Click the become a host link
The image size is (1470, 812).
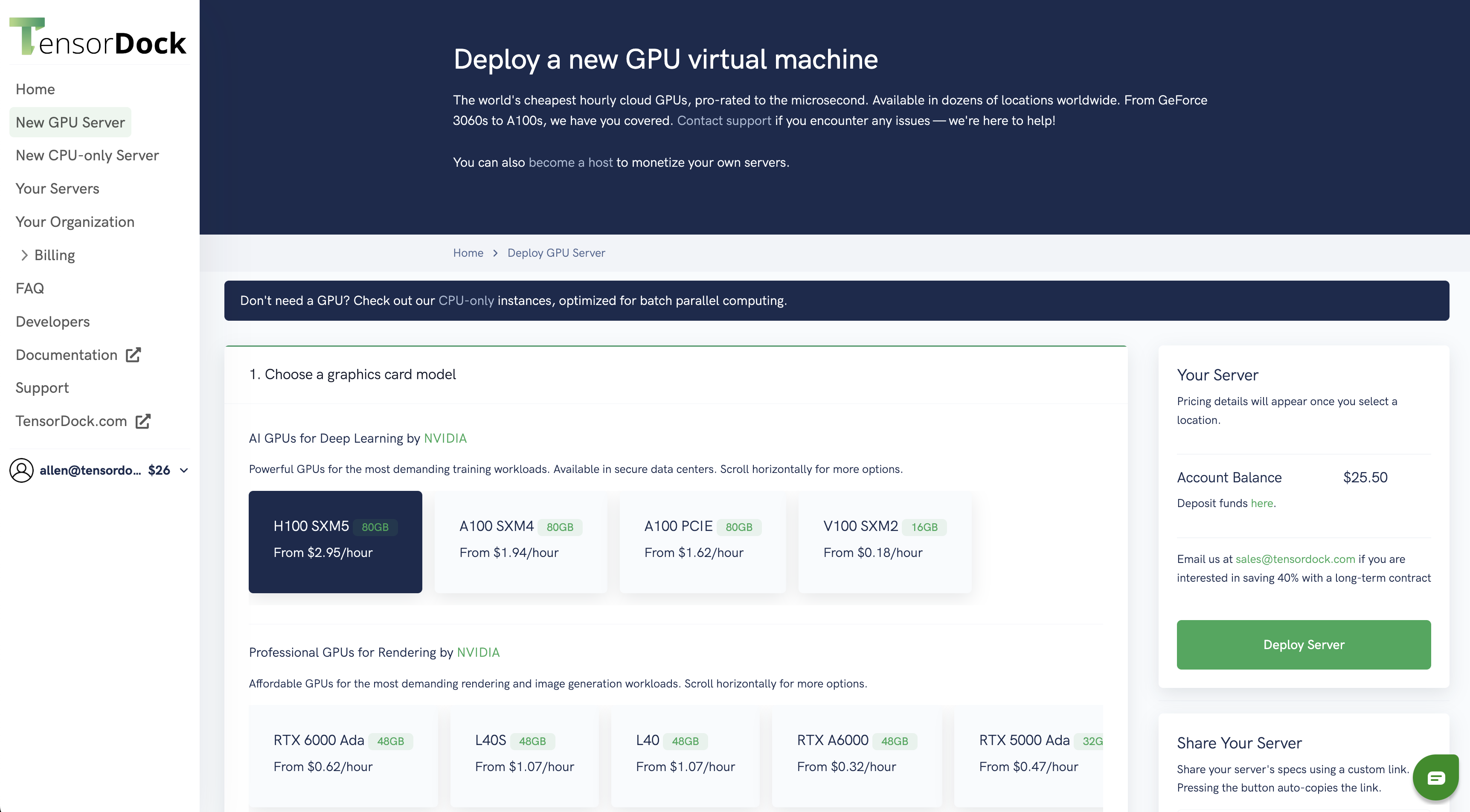point(571,162)
